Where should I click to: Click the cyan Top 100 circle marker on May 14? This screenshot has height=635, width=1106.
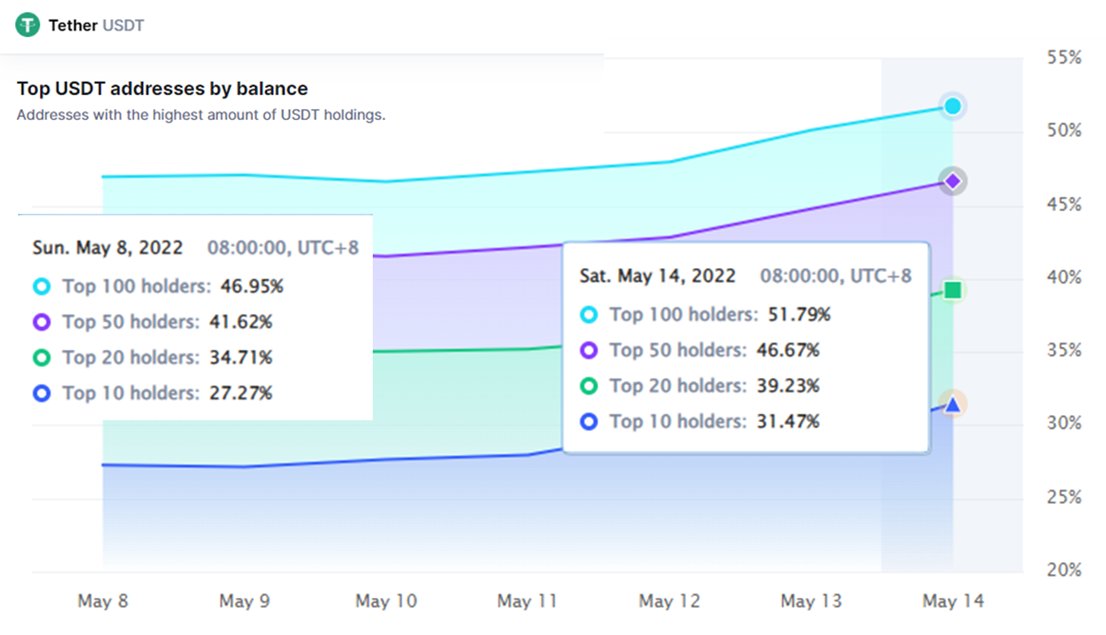[952, 107]
